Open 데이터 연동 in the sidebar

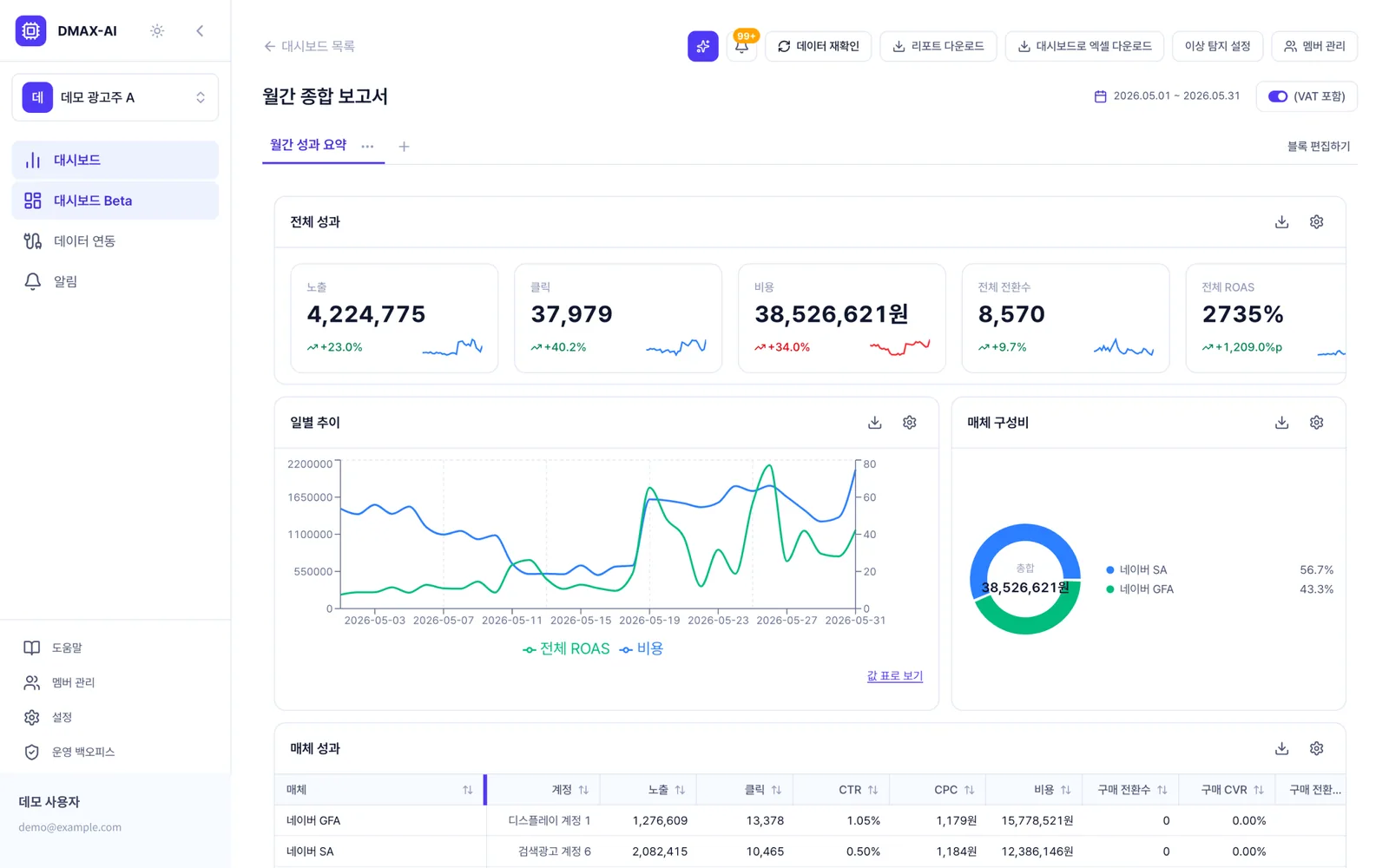click(115, 240)
